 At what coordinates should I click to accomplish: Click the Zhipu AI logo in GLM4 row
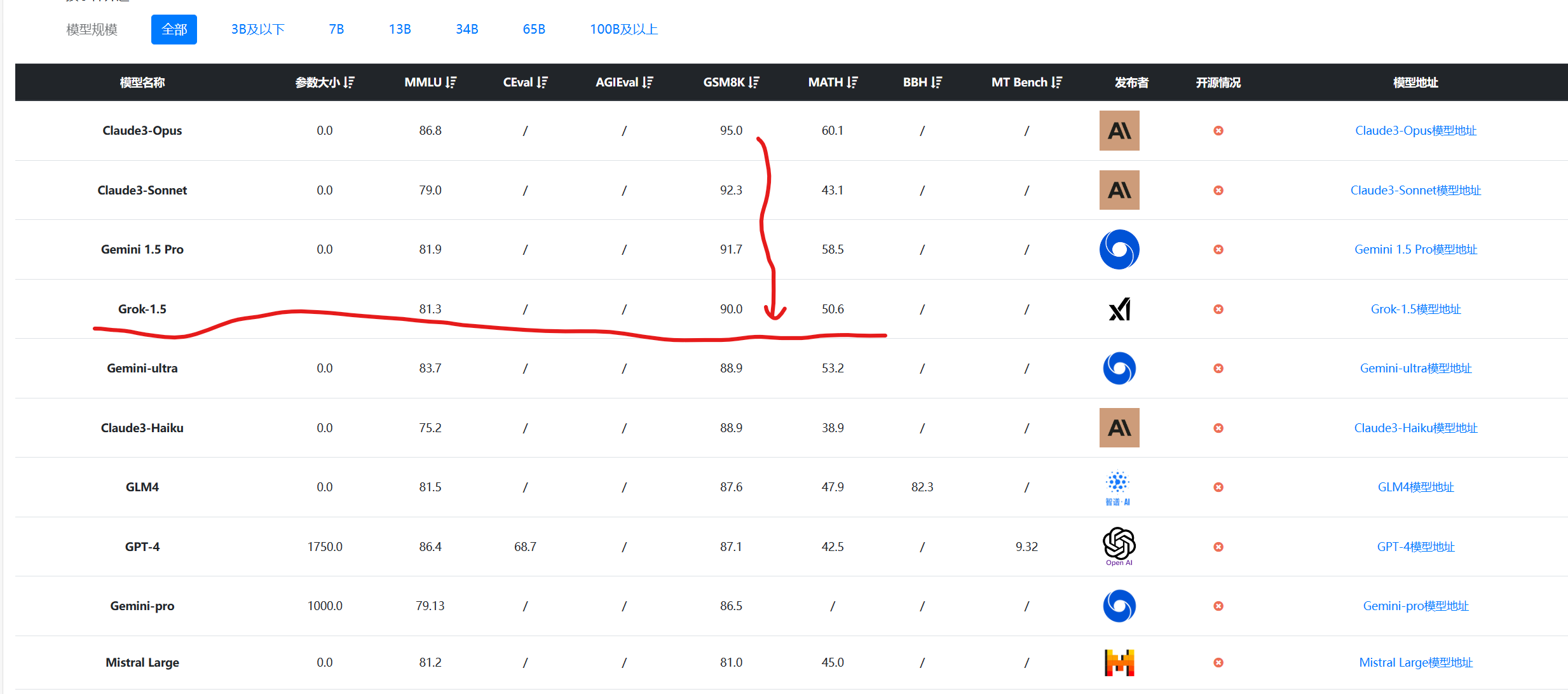pos(1118,488)
